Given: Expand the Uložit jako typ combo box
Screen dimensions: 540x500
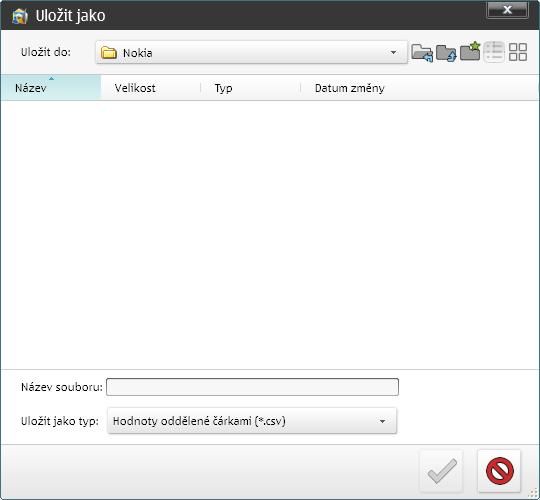Looking at the screenshot, I should point(252,421).
